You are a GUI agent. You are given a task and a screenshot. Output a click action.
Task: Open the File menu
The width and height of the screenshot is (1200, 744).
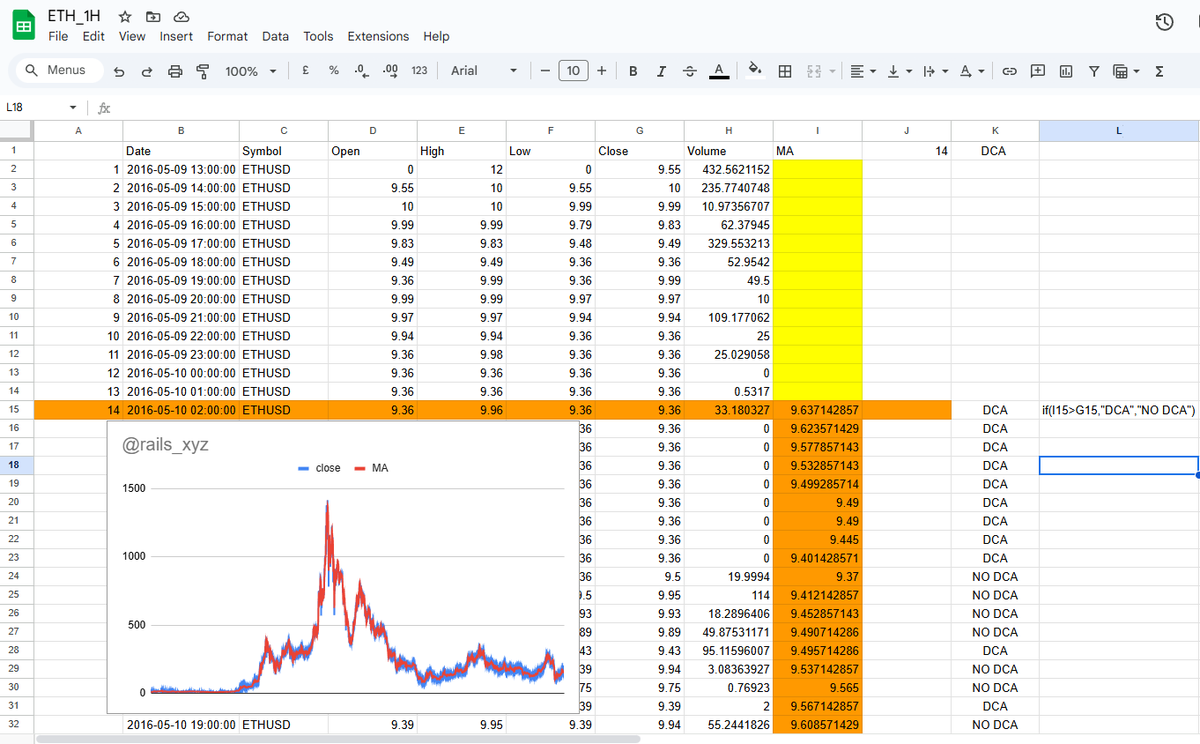point(58,36)
